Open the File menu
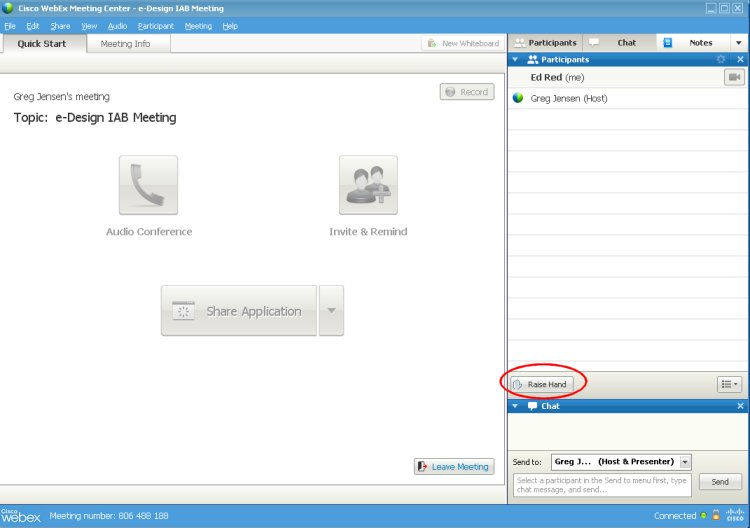Screen dimensions: 750x528 coord(10,26)
